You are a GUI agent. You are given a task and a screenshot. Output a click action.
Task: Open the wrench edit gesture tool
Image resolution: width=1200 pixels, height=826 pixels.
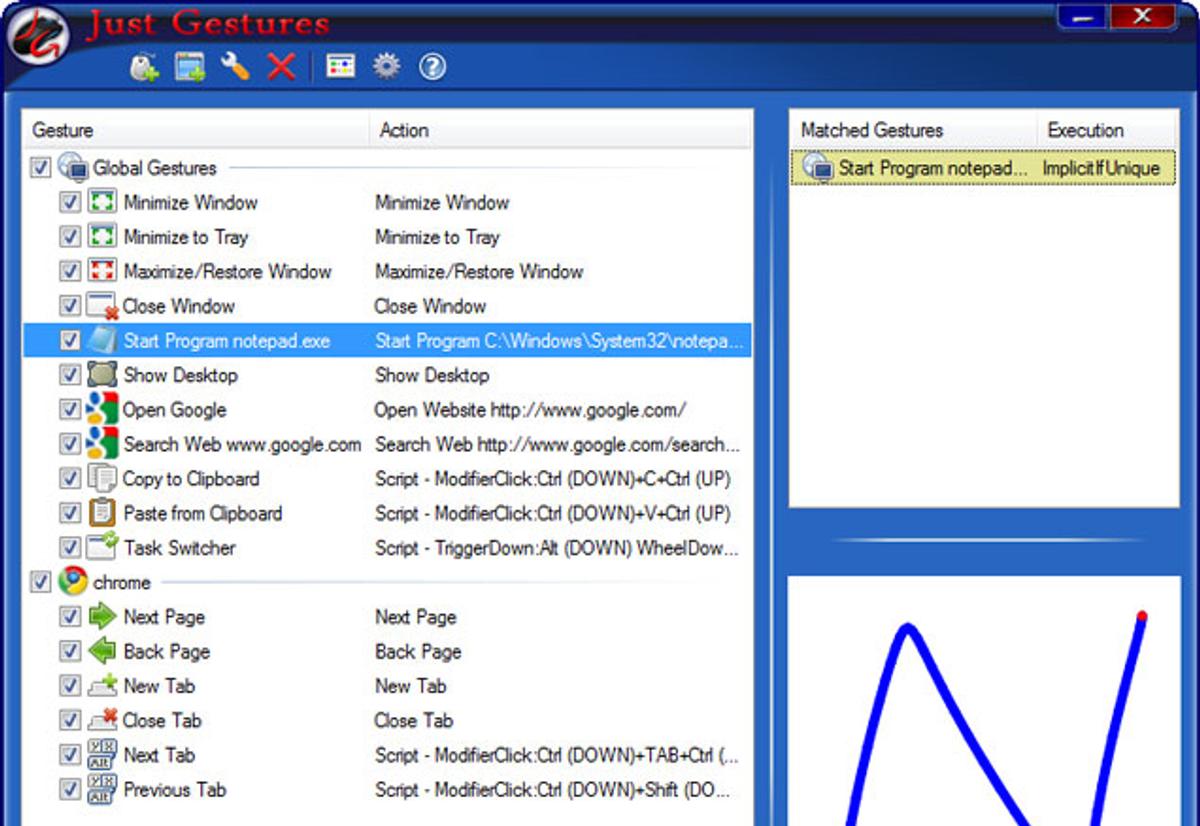tap(235, 67)
